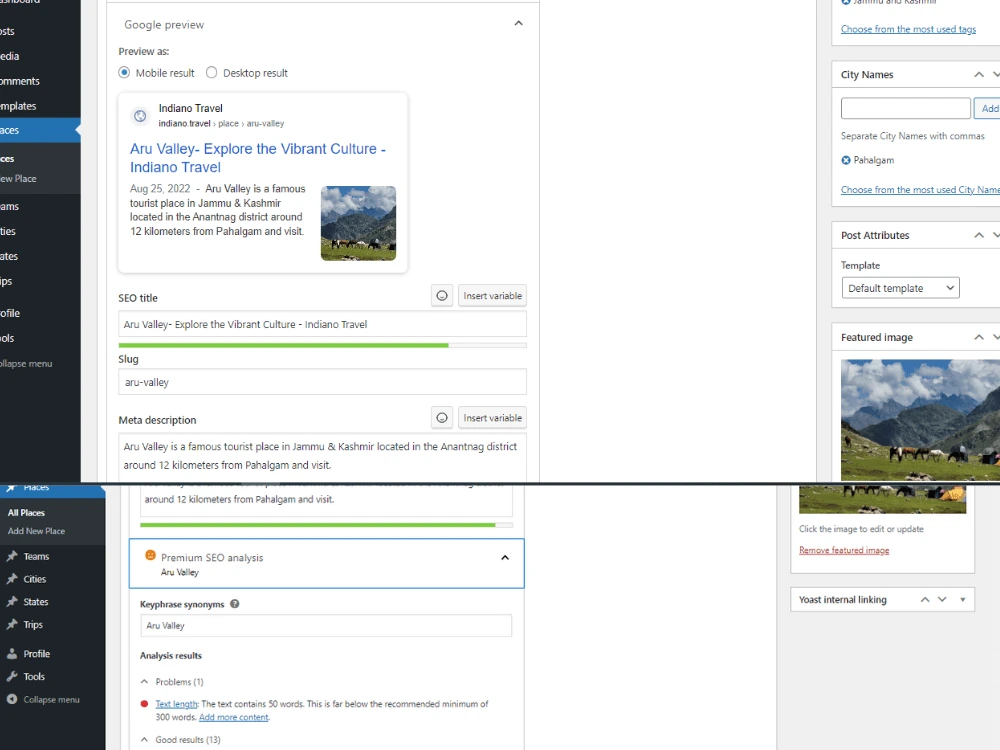Click the SEO title length progress bar

click(323, 345)
